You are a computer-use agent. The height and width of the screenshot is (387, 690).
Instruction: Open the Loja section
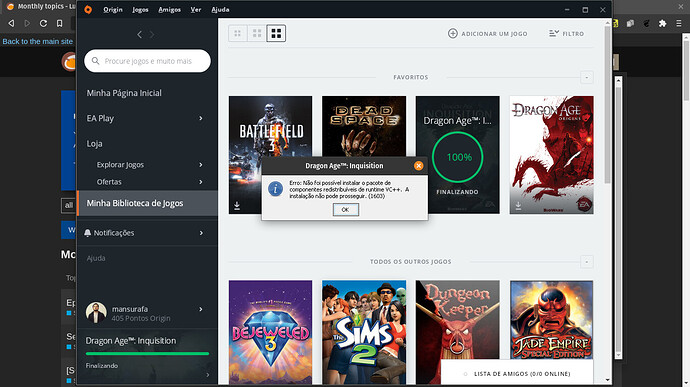pyautogui.click(x=94, y=144)
